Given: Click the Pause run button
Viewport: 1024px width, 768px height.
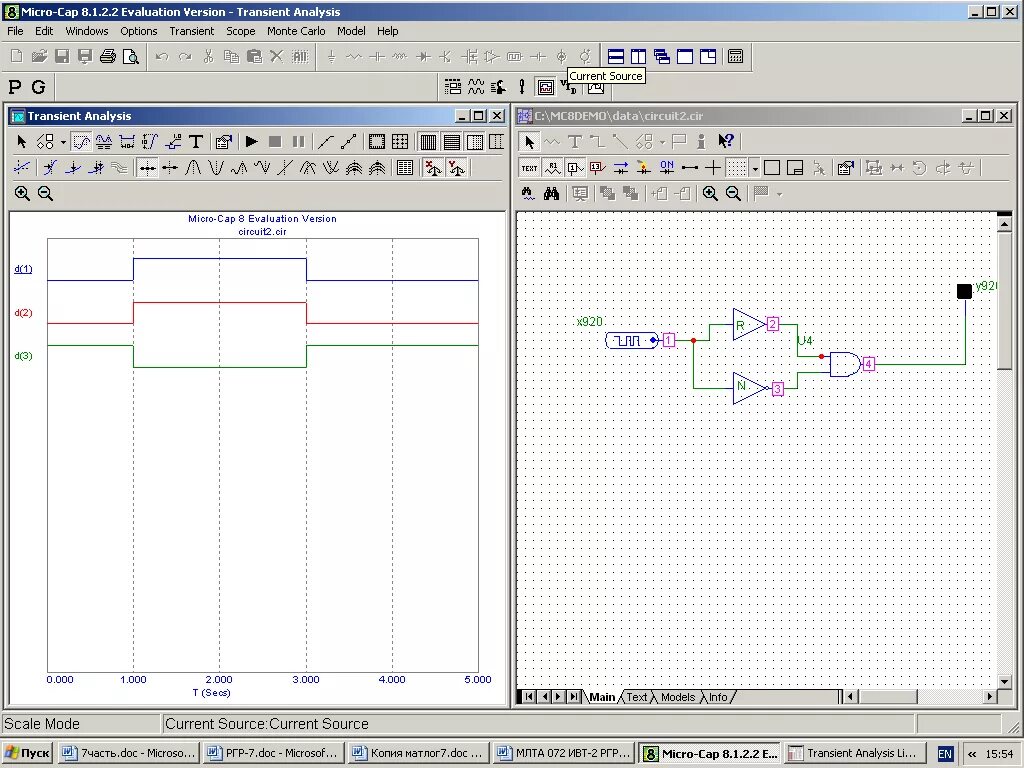Looking at the screenshot, I should click(298, 142).
